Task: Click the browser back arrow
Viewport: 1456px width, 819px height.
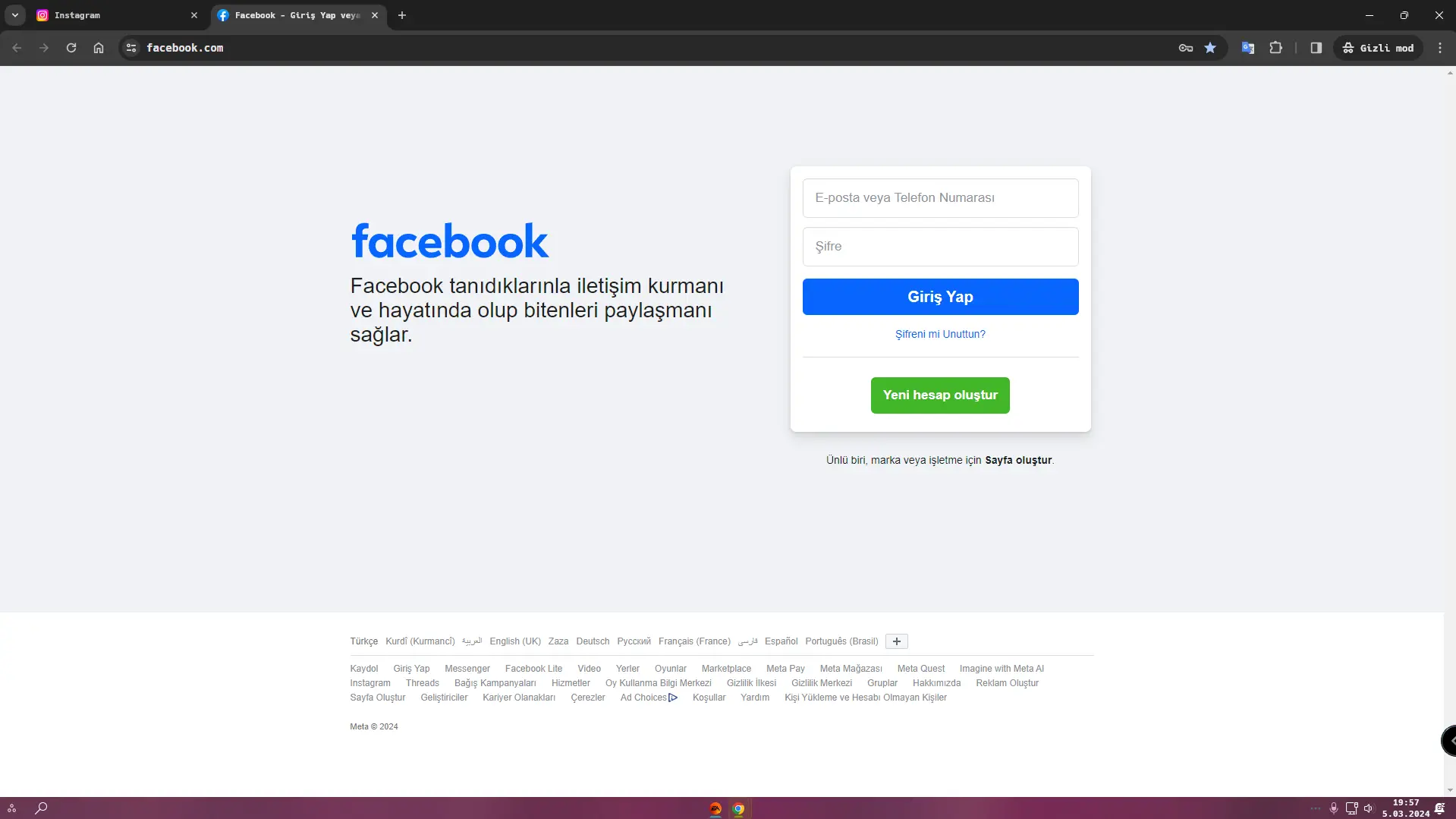Action: [17, 48]
